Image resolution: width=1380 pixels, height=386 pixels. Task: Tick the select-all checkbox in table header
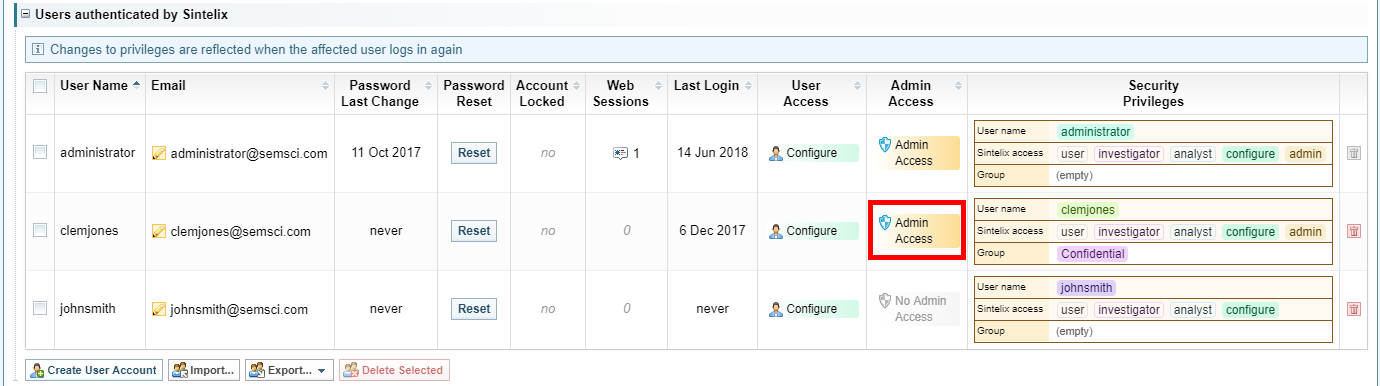pyautogui.click(x=40, y=86)
